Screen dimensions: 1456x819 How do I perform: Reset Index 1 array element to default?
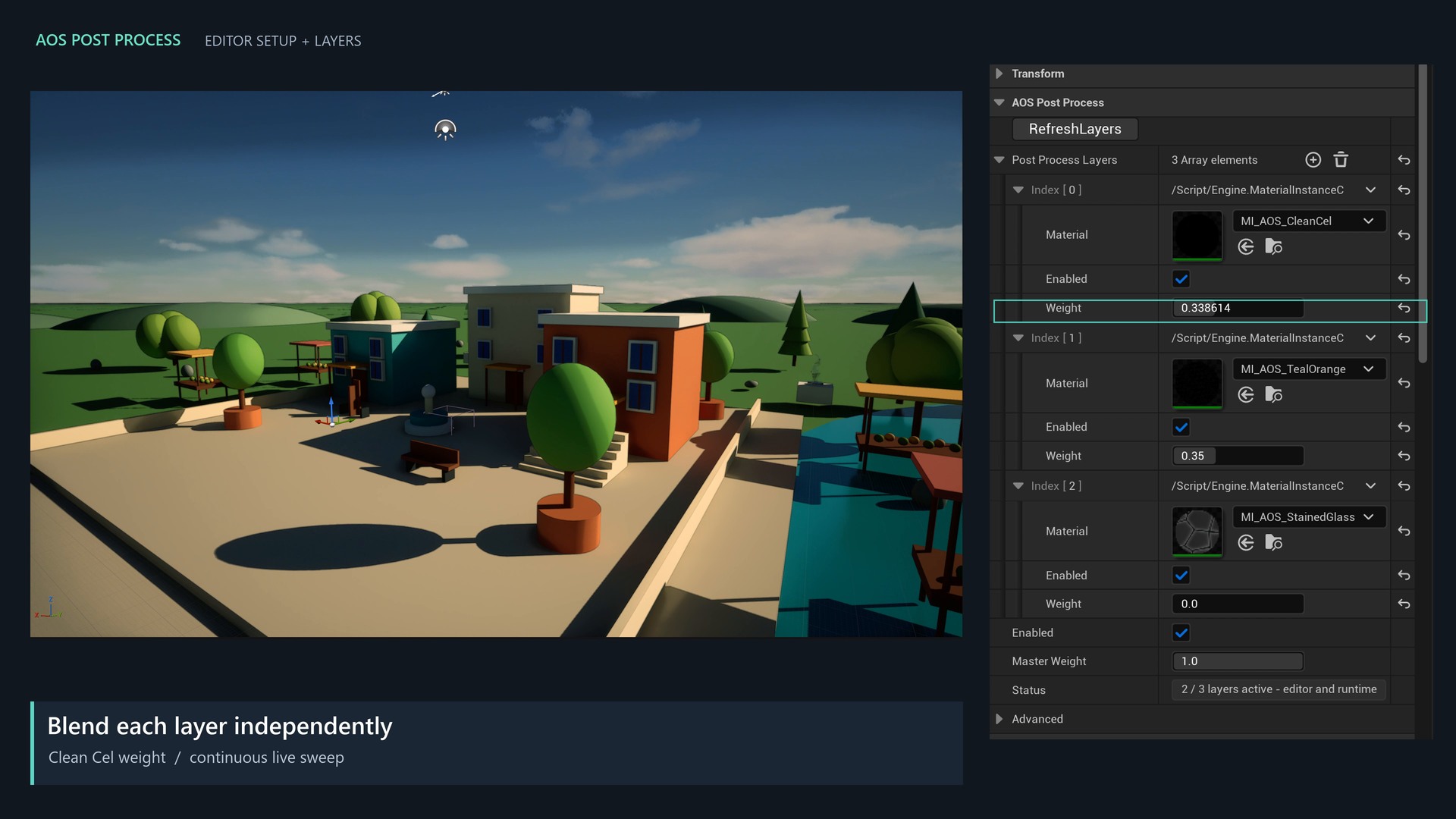pos(1404,338)
